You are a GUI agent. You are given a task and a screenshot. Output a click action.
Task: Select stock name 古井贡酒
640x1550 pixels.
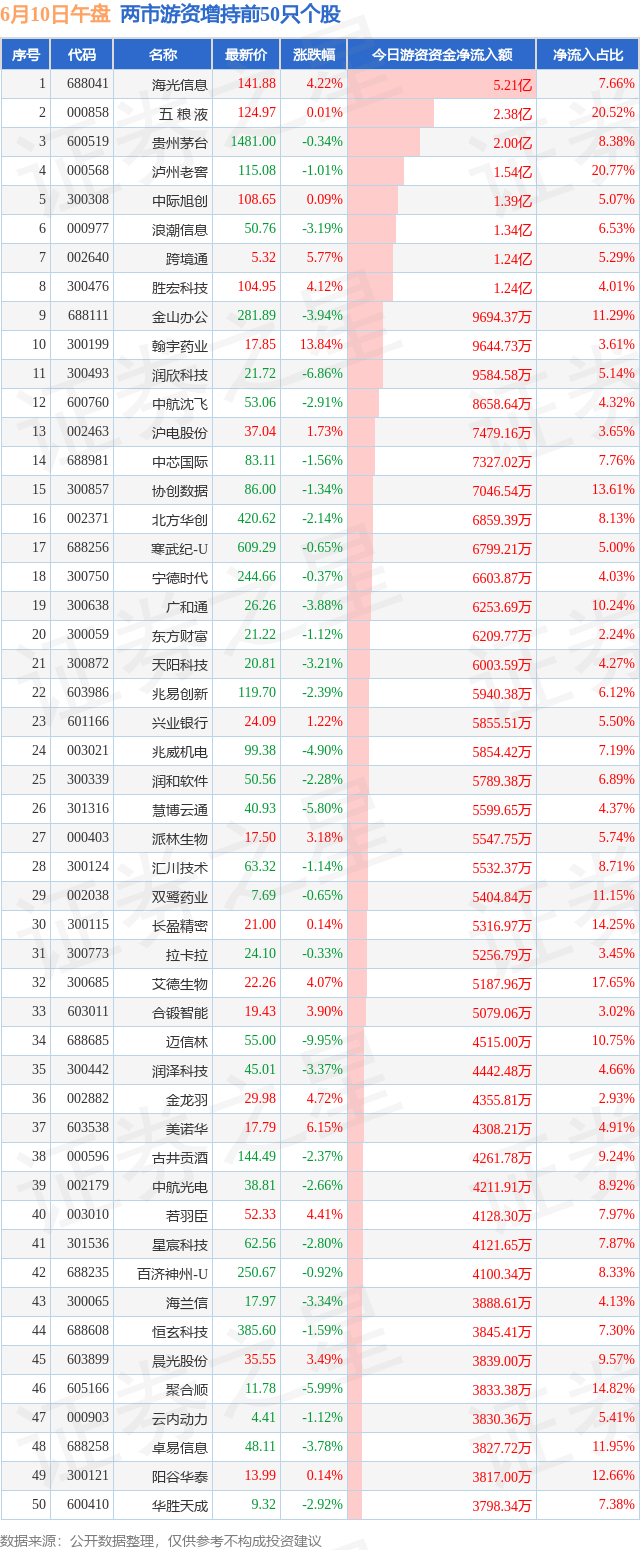coord(180,1157)
